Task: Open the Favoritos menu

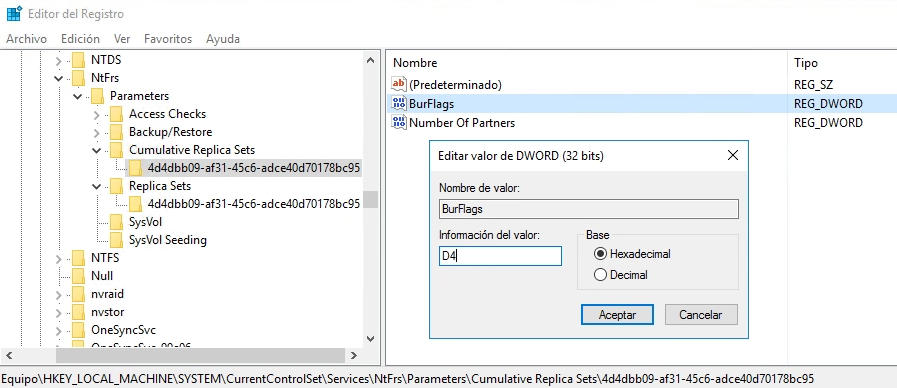Action: [x=168, y=39]
